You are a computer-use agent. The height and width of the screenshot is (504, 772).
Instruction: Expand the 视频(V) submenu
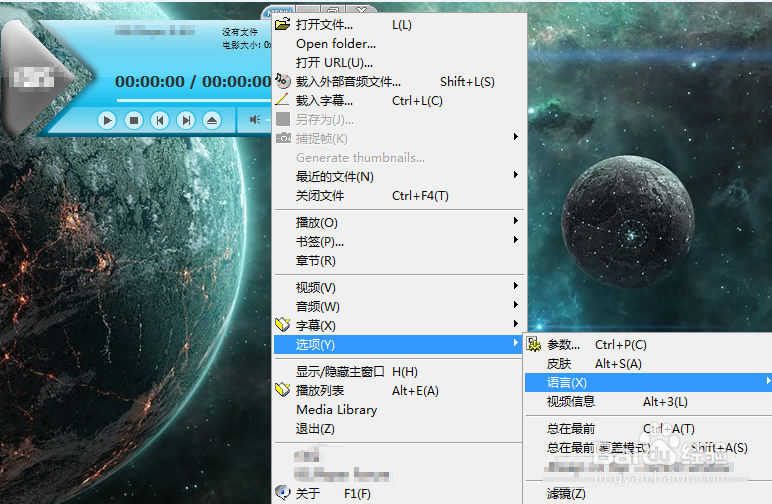click(x=399, y=287)
